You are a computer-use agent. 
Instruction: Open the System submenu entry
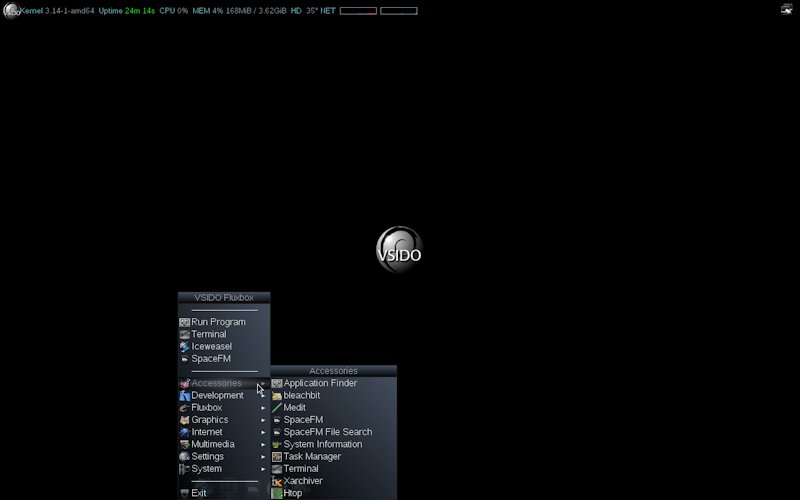223,469
